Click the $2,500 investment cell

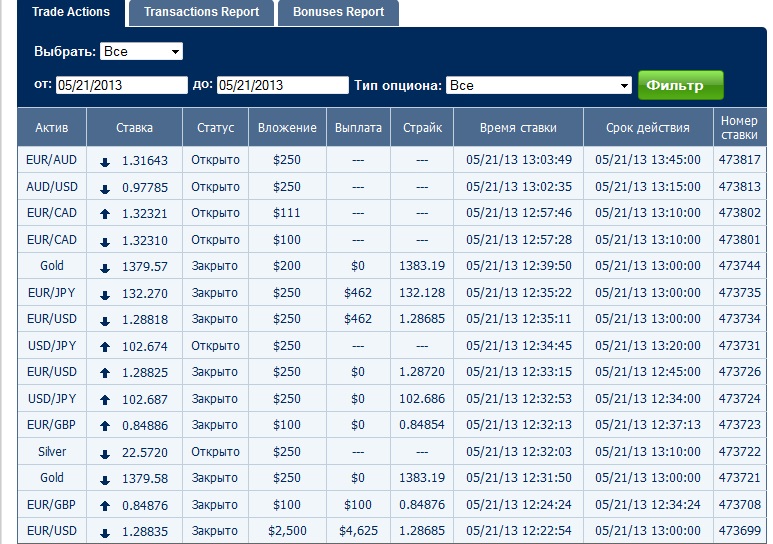tap(287, 531)
